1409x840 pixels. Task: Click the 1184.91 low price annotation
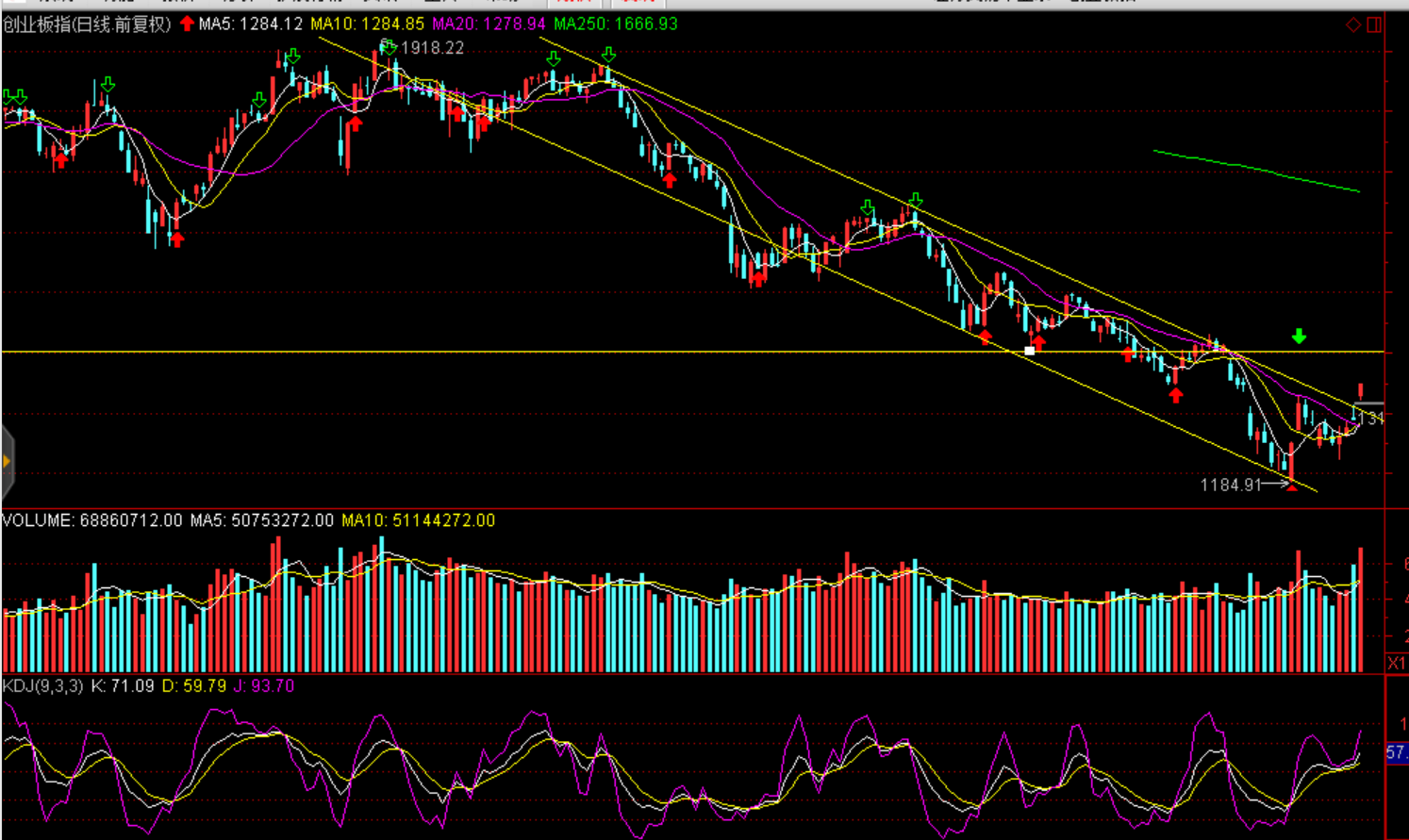click(x=1230, y=485)
